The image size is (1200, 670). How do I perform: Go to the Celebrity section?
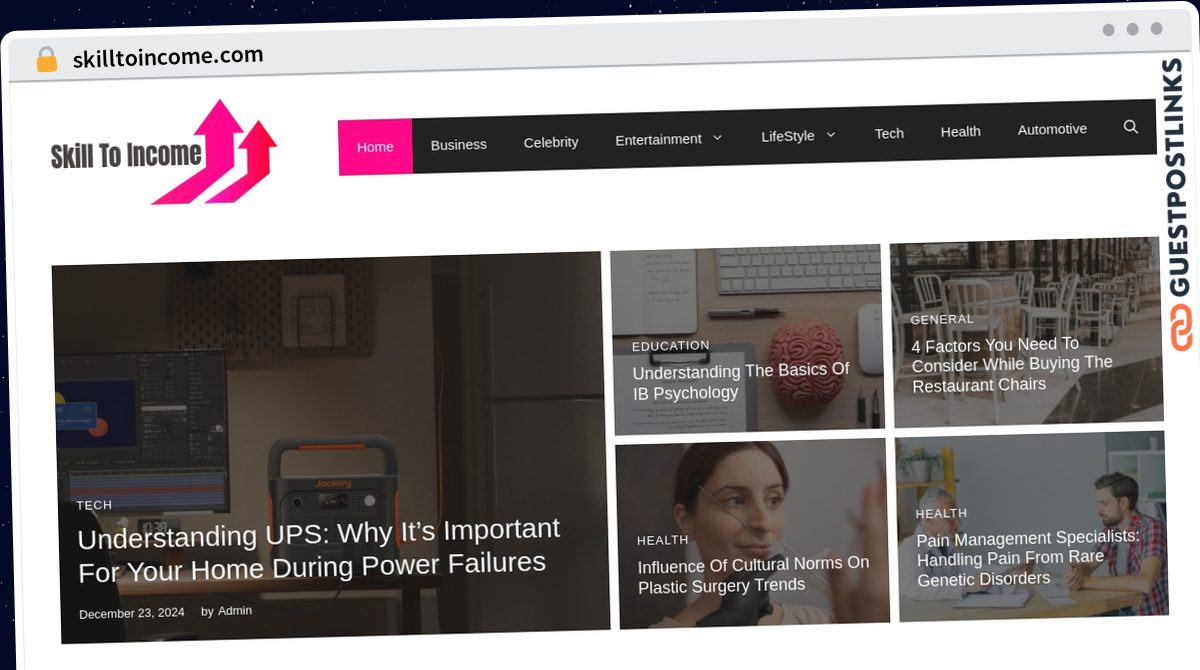point(551,142)
